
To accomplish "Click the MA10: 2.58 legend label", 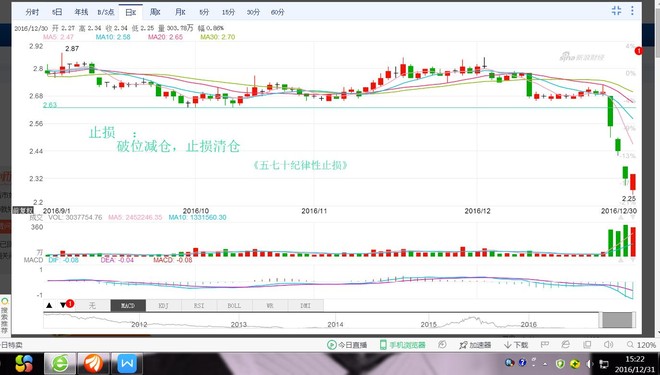I will (113, 37).
